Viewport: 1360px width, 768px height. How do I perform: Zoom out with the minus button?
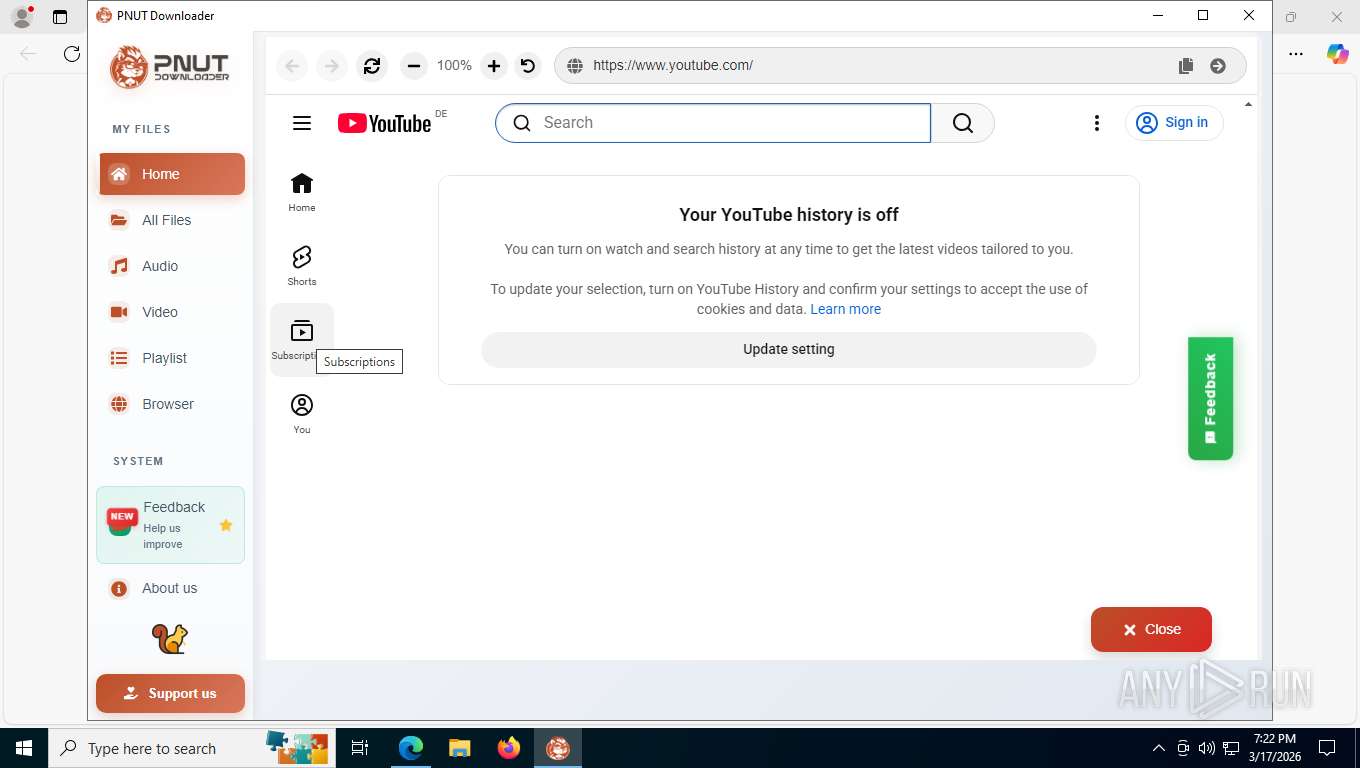(413, 66)
